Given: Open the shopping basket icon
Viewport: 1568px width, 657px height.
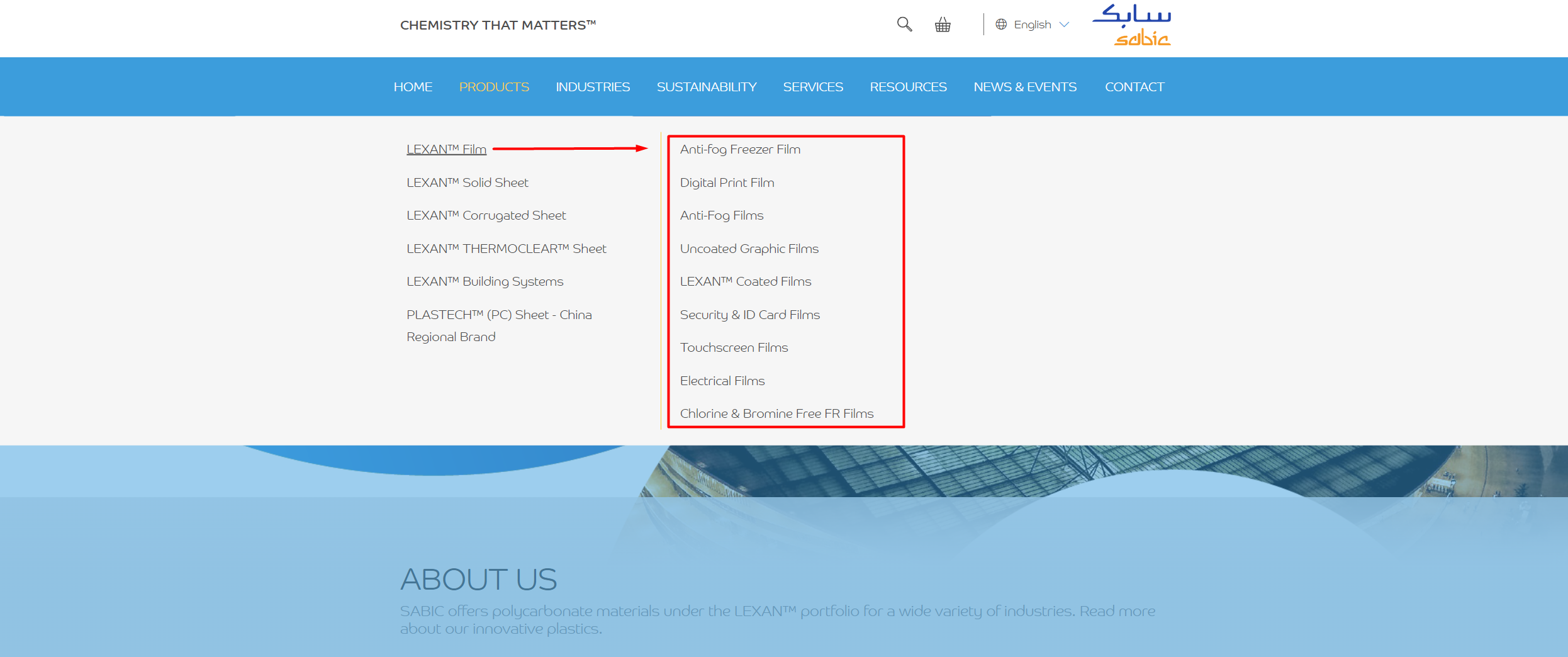Looking at the screenshot, I should [x=943, y=25].
